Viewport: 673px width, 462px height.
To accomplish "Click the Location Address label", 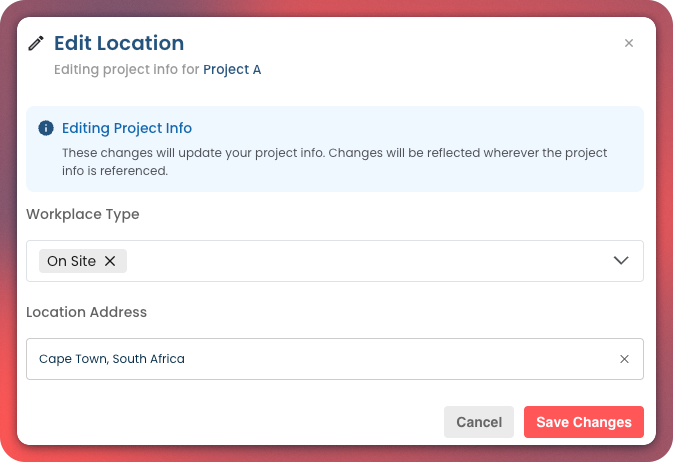I will [x=87, y=312].
